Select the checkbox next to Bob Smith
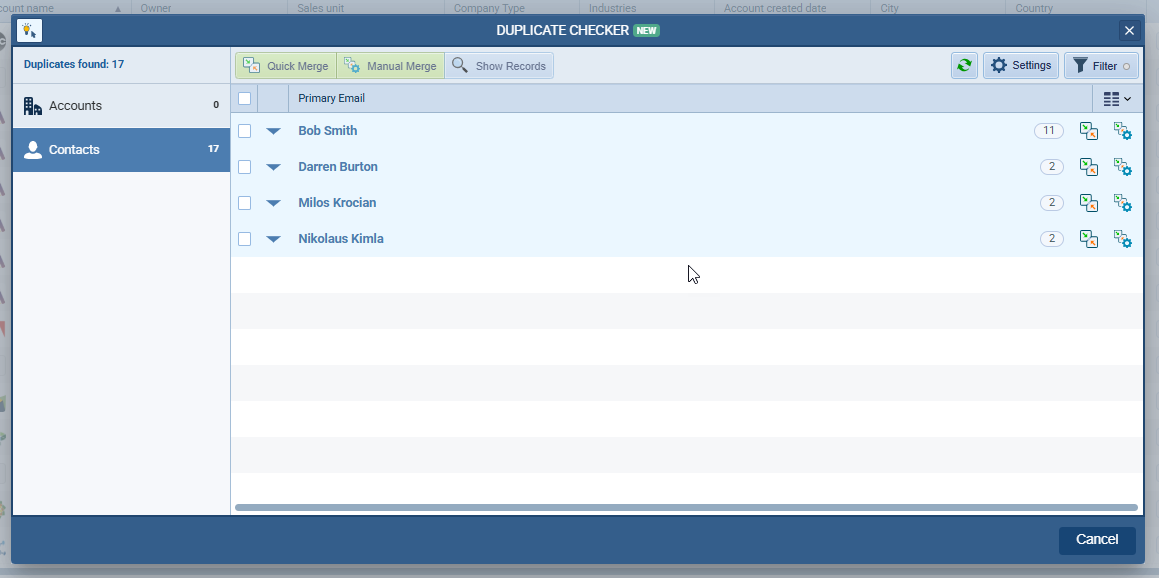 pyautogui.click(x=244, y=131)
